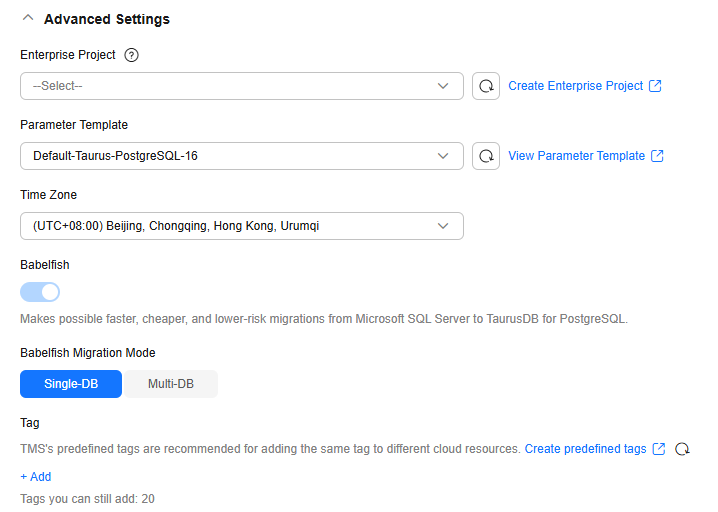Image resolution: width=718 pixels, height=512 pixels.
Task: Open the View Parameter Template link
Action: 576,156
